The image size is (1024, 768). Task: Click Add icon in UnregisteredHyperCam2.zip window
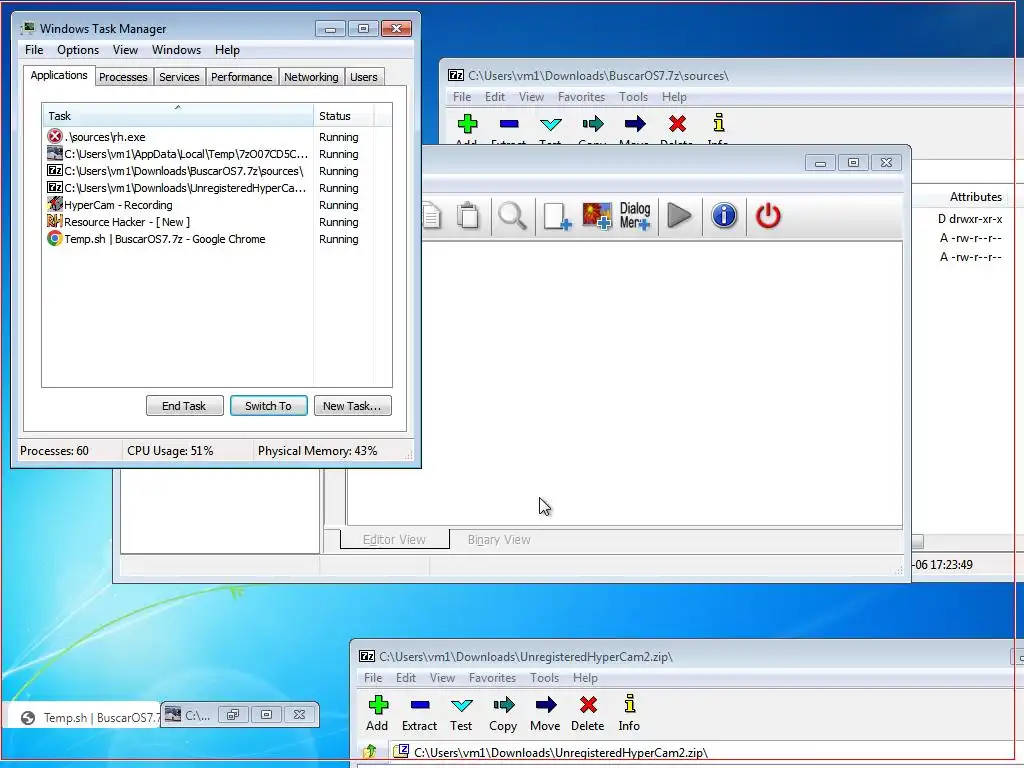tap(377, 705)
